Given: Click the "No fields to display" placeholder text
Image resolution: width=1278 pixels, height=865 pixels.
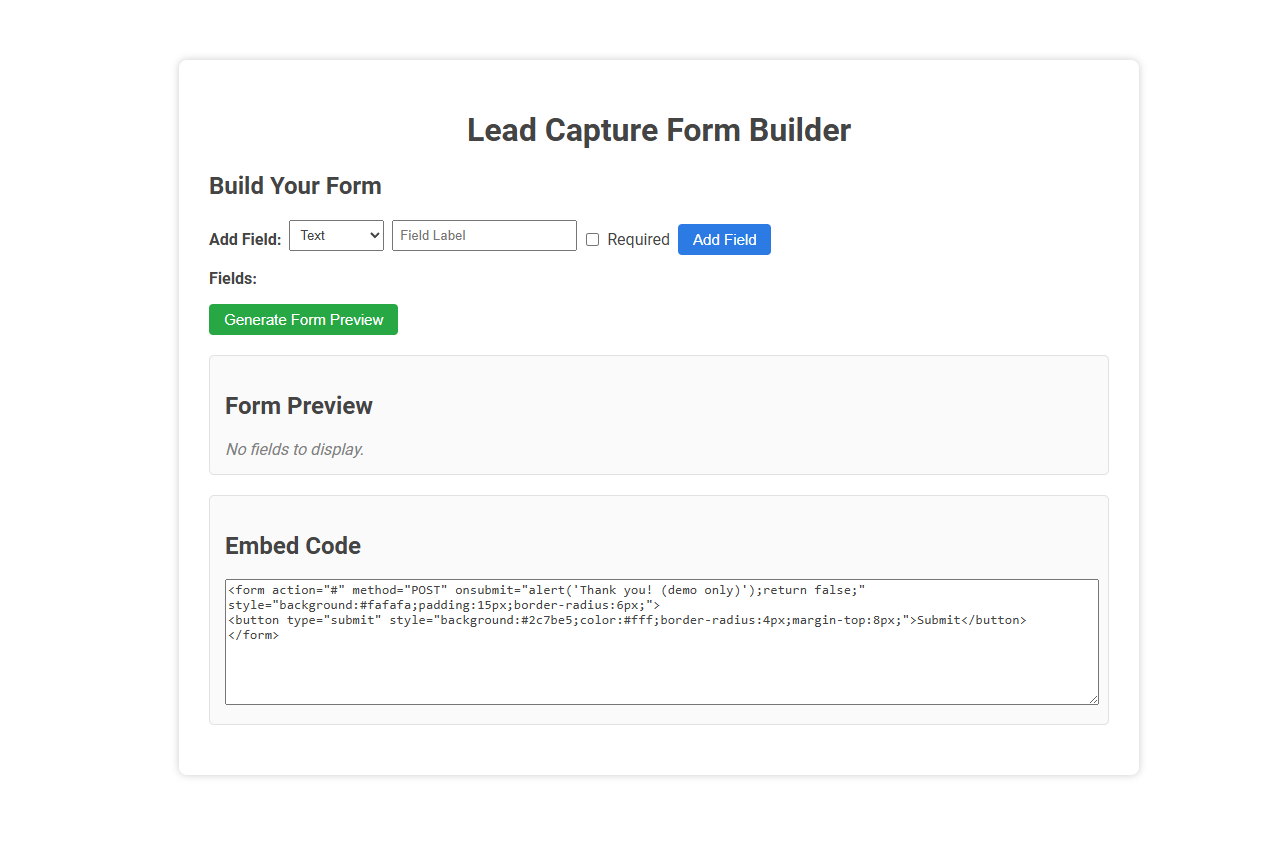Looking at the screenshot, I should [x=293, y=449].
